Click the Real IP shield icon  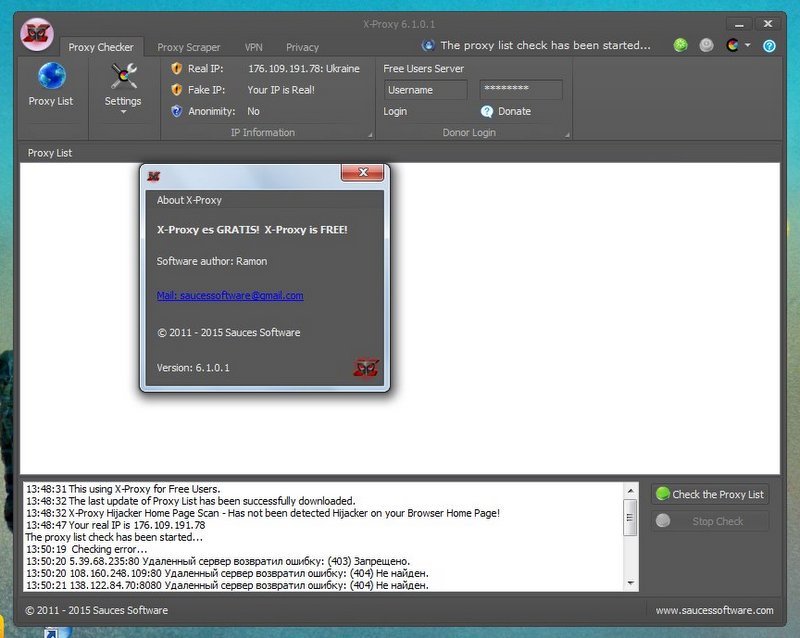[177, 68]
